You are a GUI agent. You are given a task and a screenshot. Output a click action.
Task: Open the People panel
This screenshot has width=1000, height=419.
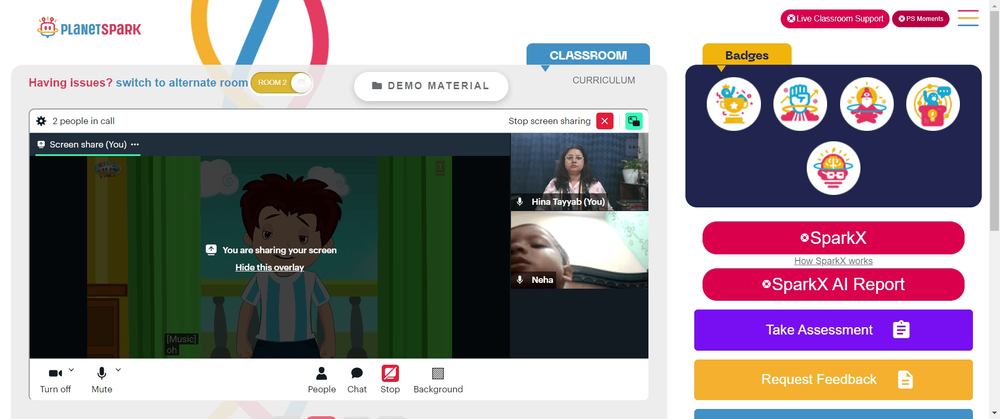pyautogui.click(x=321, y=380)
